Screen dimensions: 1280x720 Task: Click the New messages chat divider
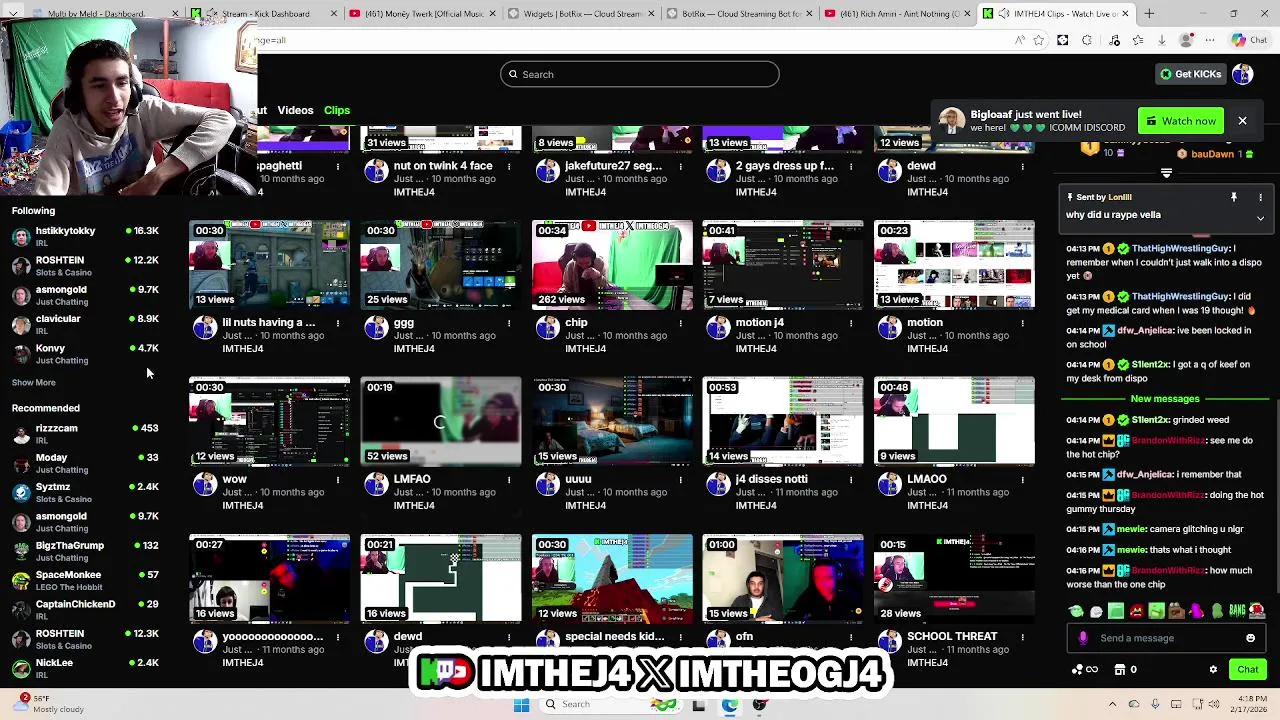coord(1165,399)
